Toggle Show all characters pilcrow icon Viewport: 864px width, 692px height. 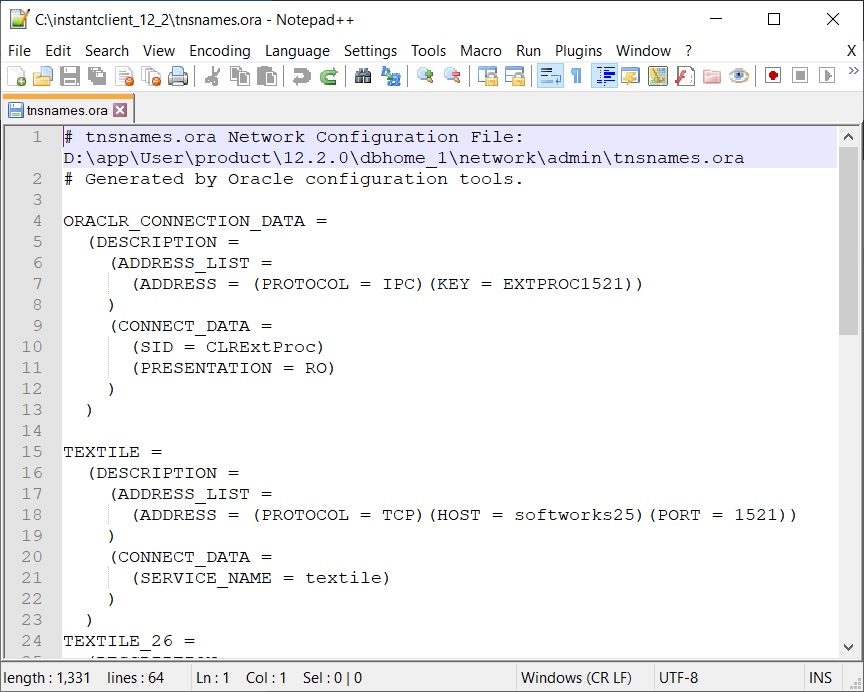coord(576,76)
